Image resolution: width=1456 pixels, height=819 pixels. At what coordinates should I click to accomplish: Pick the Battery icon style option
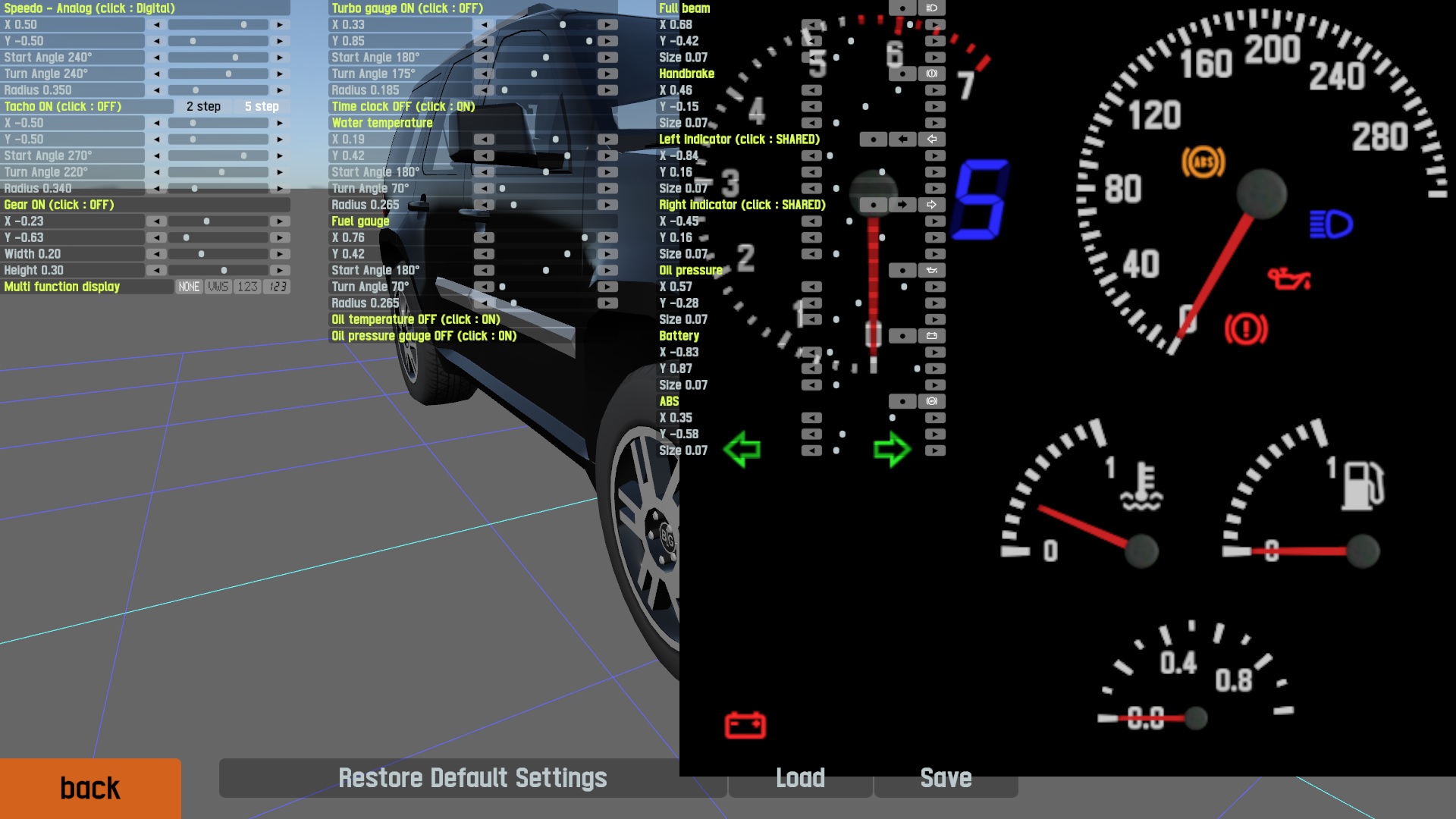[932, 336]
